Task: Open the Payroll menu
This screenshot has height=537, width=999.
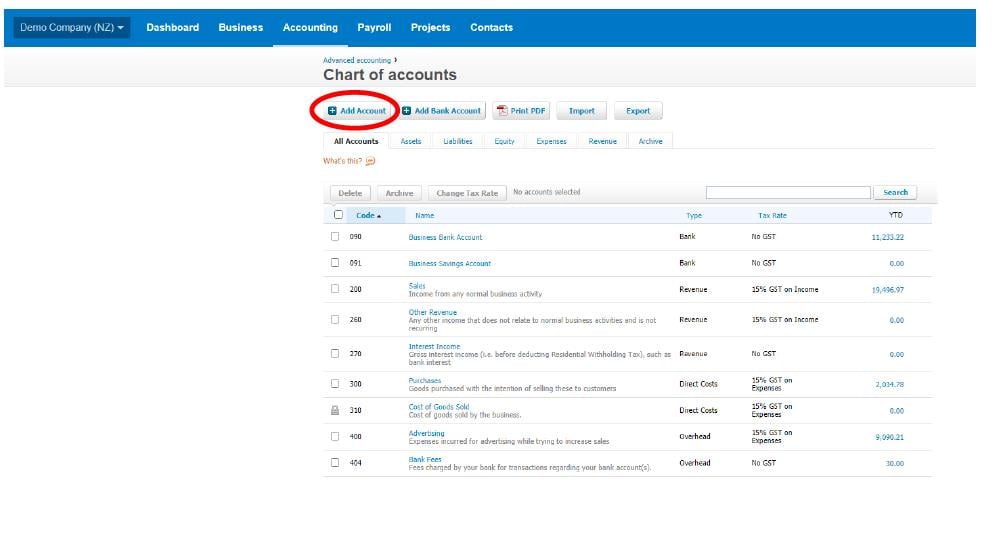Action: tap(374, 27)
